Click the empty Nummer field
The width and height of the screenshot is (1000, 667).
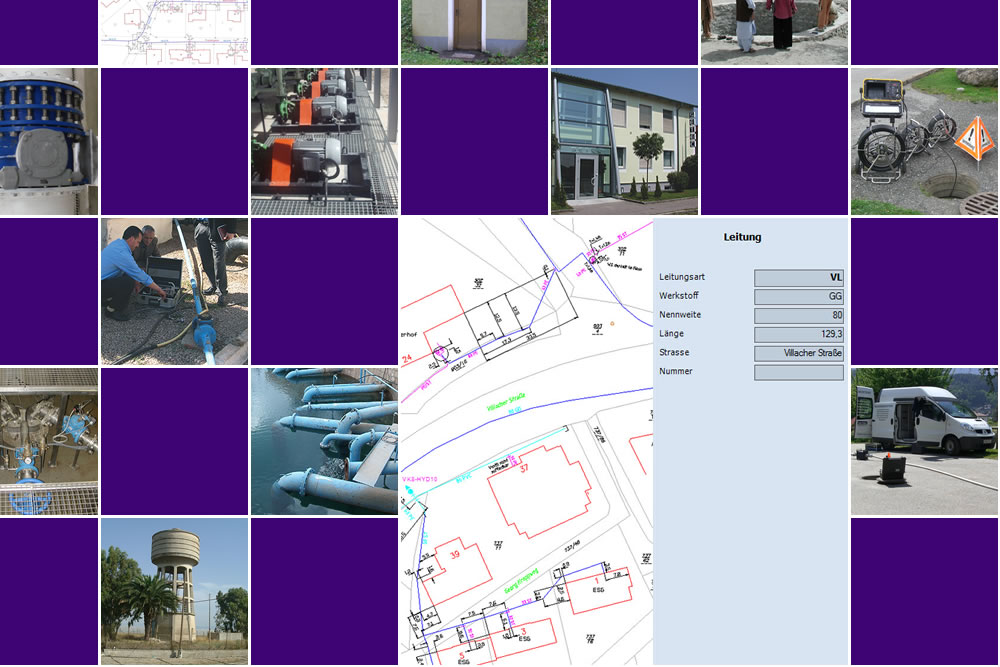point(798,373)
